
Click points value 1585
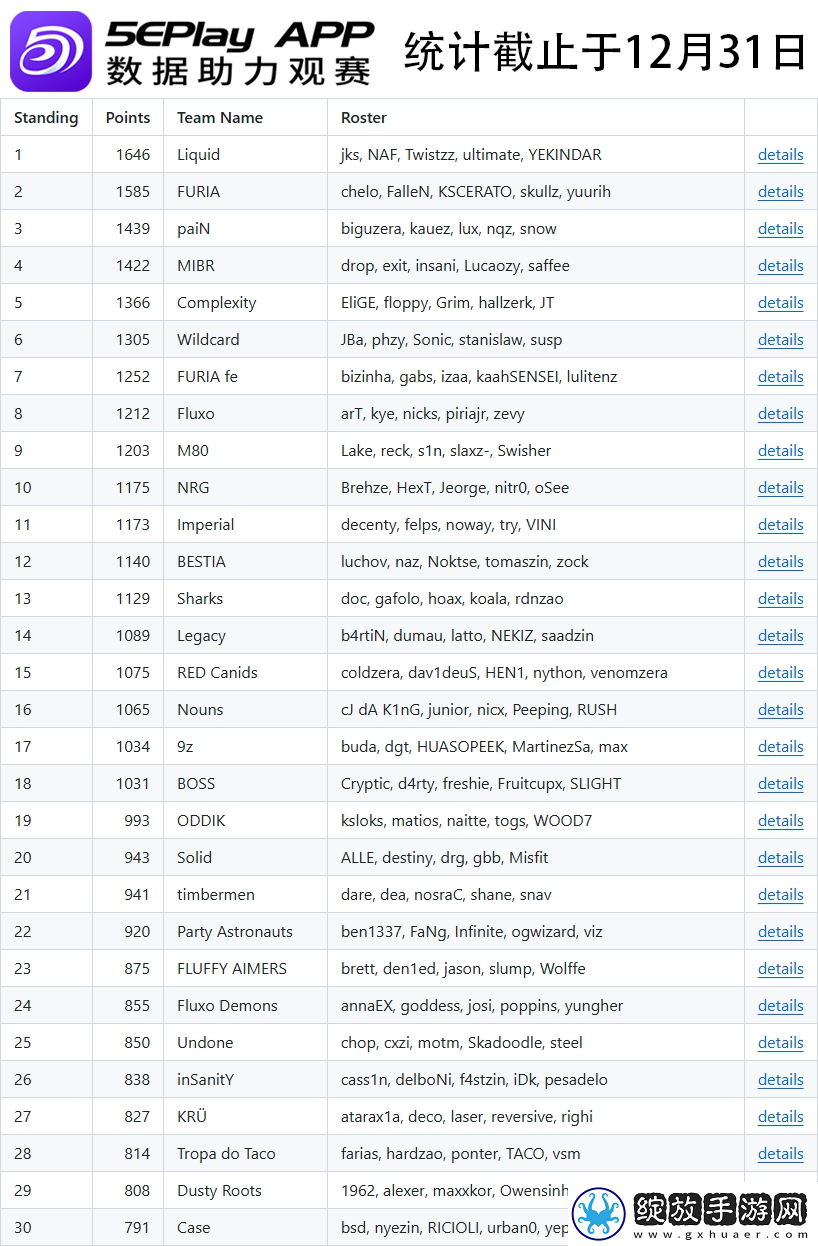click(x=132, y=192)
